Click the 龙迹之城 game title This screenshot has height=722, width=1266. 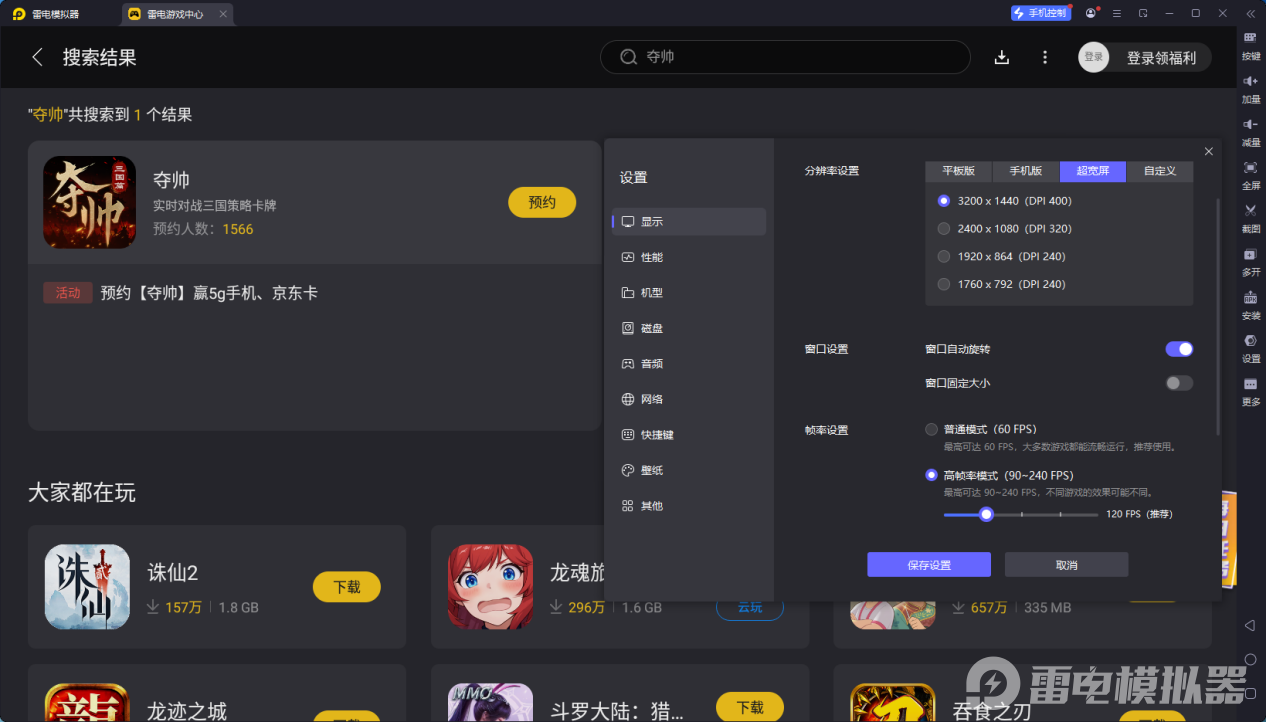point(187,711)
